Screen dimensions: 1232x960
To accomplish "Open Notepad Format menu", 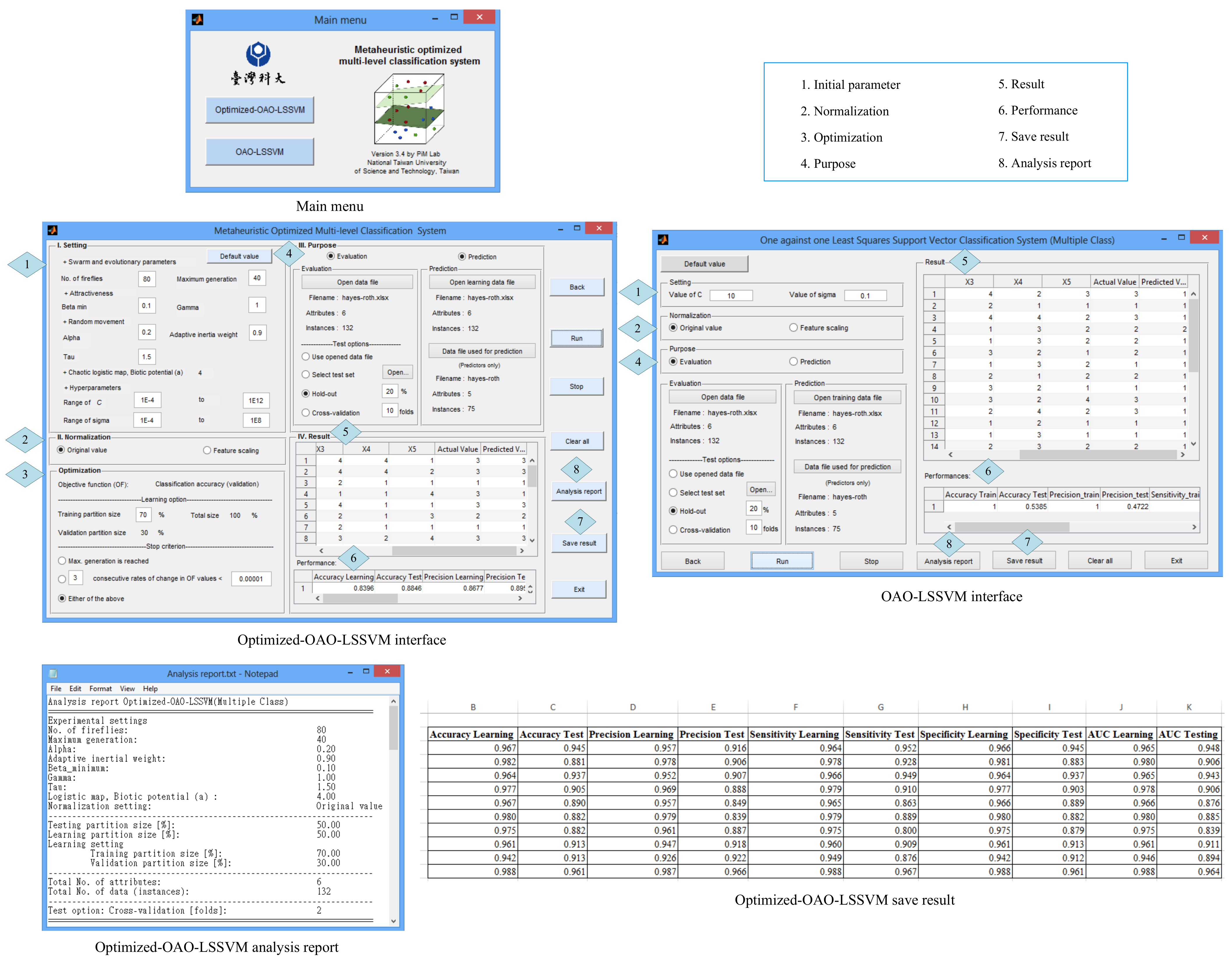I will tap(101, 688).
